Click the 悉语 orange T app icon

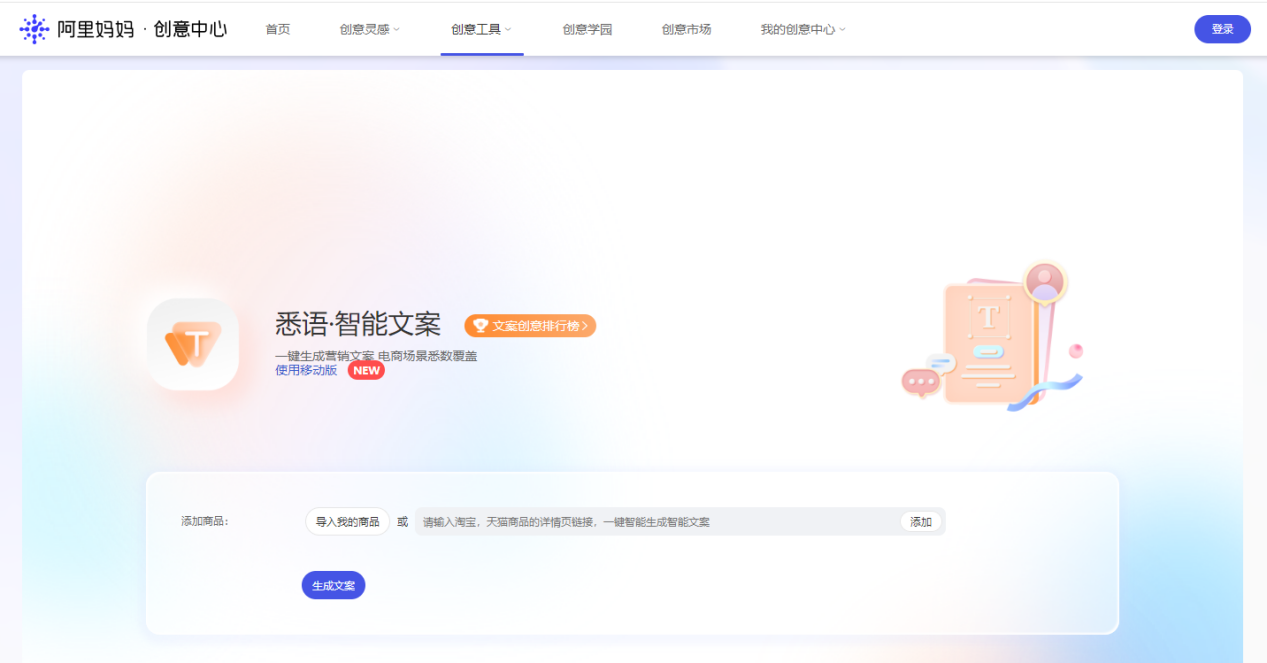pos(192,344)
